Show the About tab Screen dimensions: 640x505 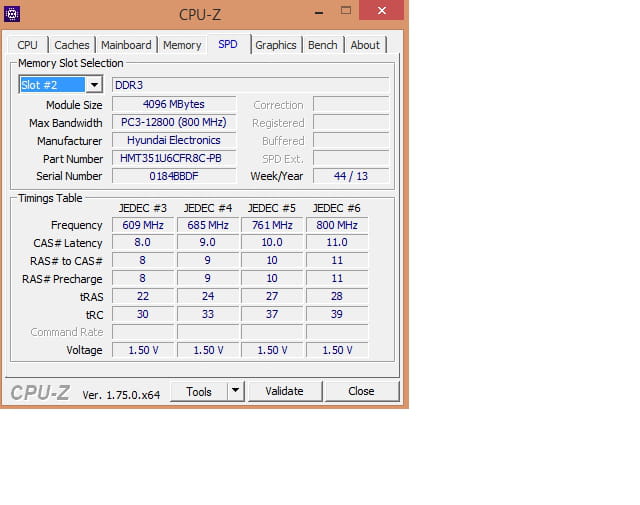tap(365, 45)
